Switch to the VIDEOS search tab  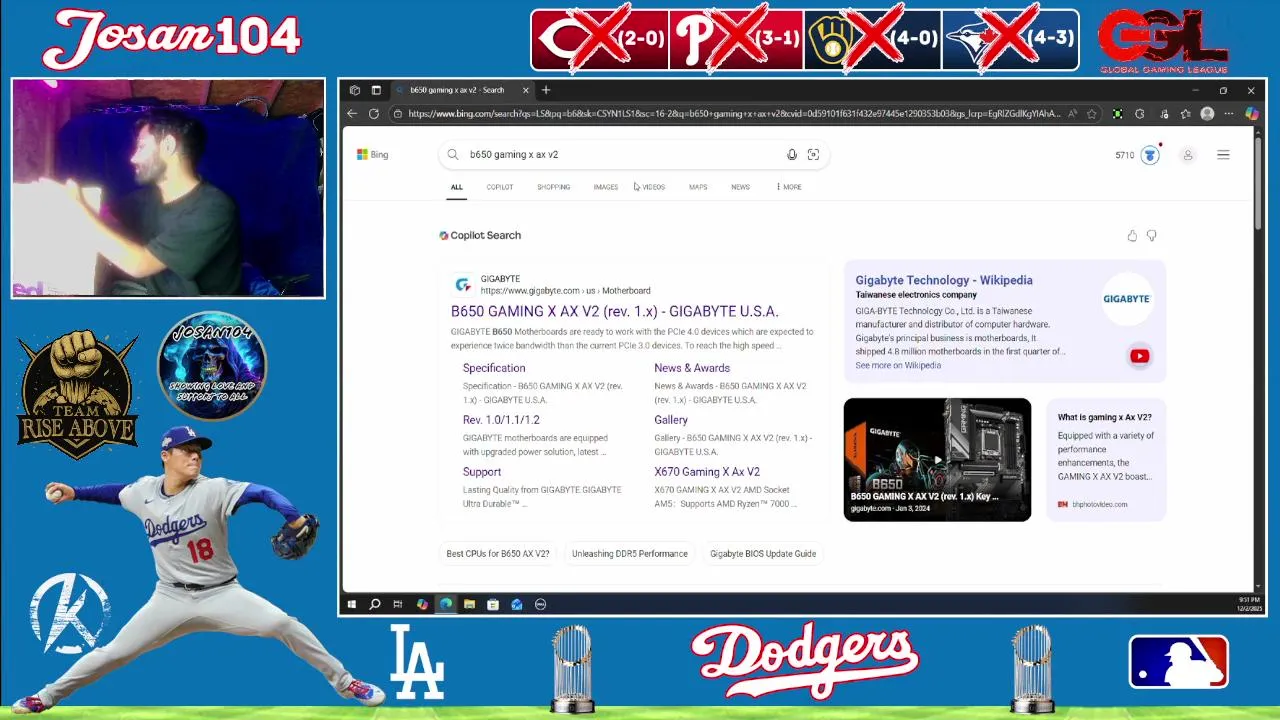(x=654, y=187)
